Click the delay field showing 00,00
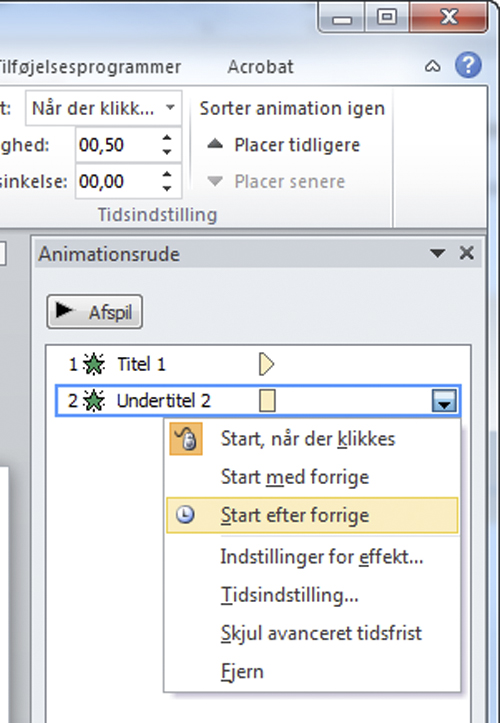Viewport: 500px width, 723px height. (x=118, y=181)
